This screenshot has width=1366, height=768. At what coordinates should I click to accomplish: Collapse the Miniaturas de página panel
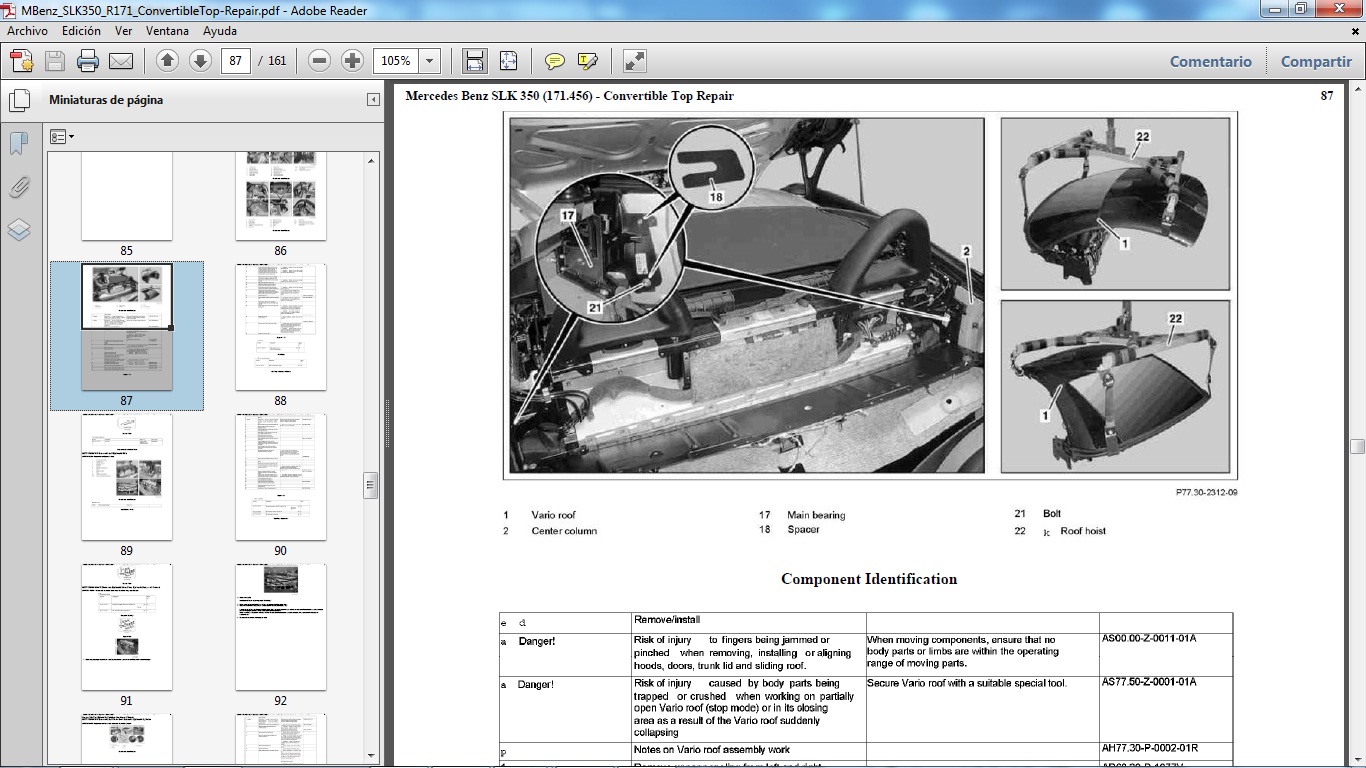[375, 100]
